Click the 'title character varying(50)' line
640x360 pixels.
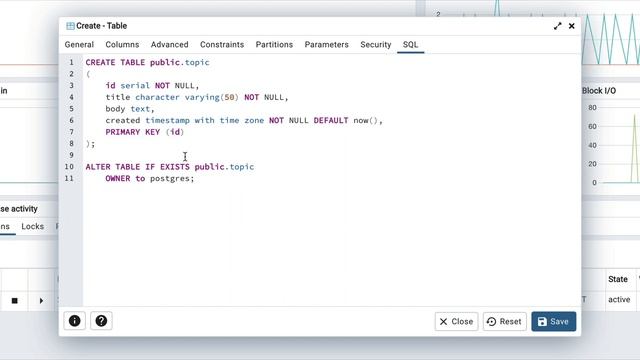pos(197,97)
